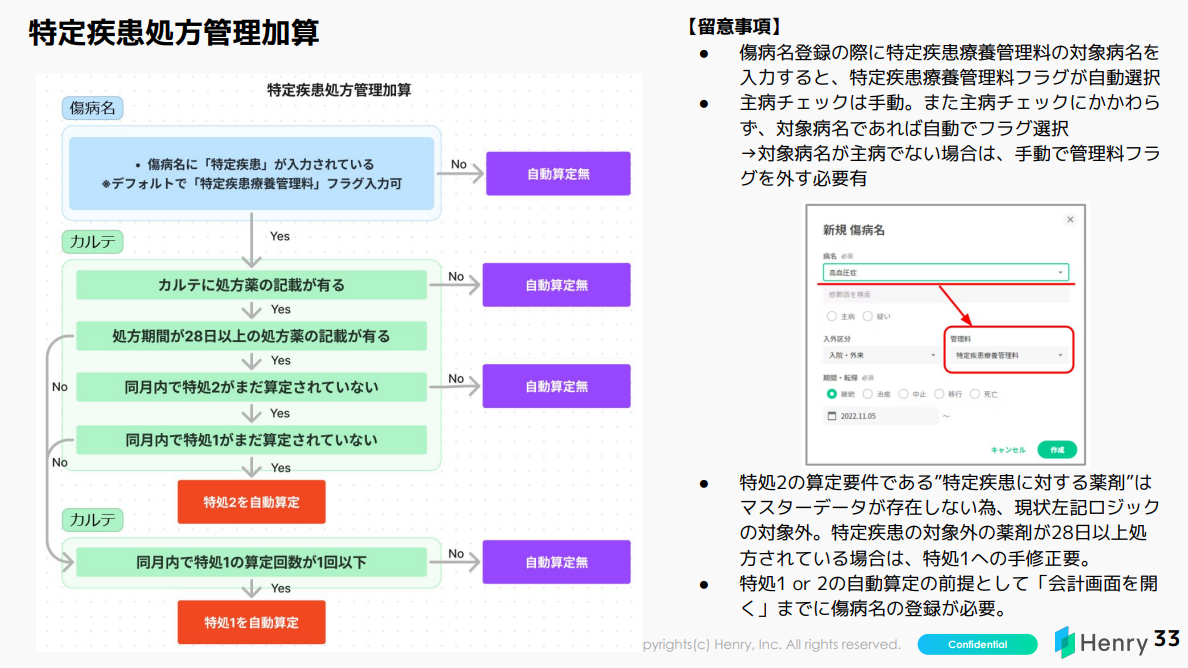Screen dimensions: 1188x668
Task: Click the 入外区分 field label
Action: click(x=837, y=339)
